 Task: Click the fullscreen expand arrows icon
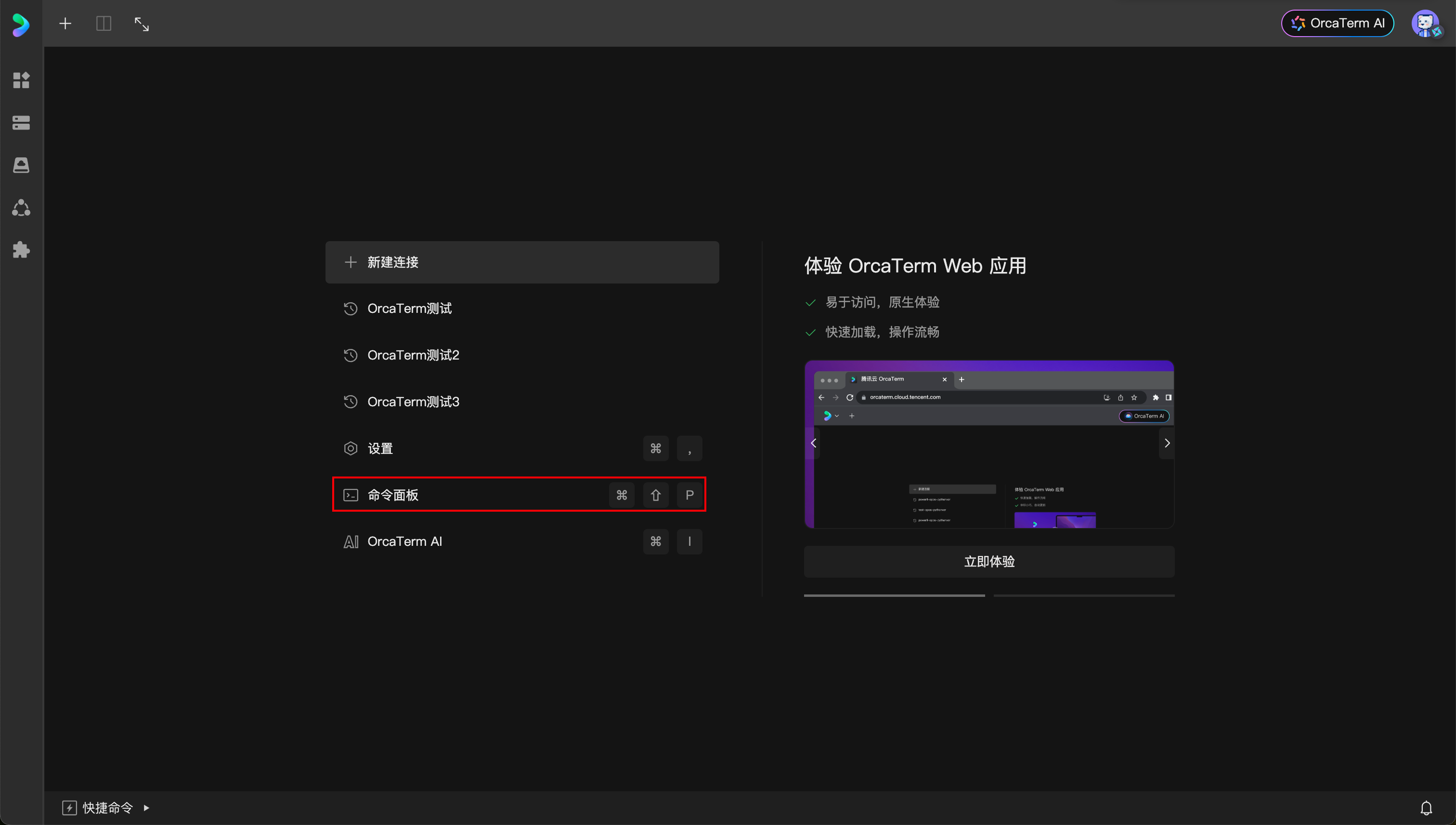tap(141, 24)
